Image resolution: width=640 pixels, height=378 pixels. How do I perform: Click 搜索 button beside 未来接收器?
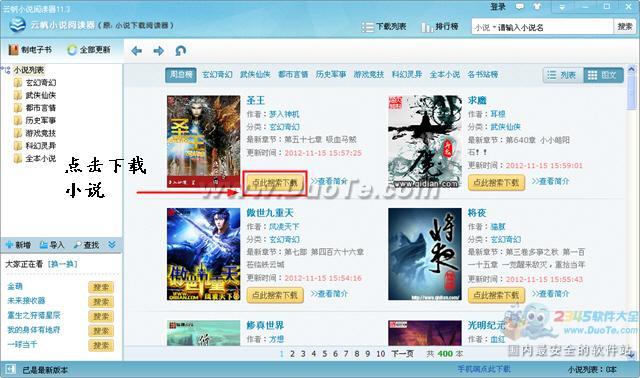[x=100, y=302]
